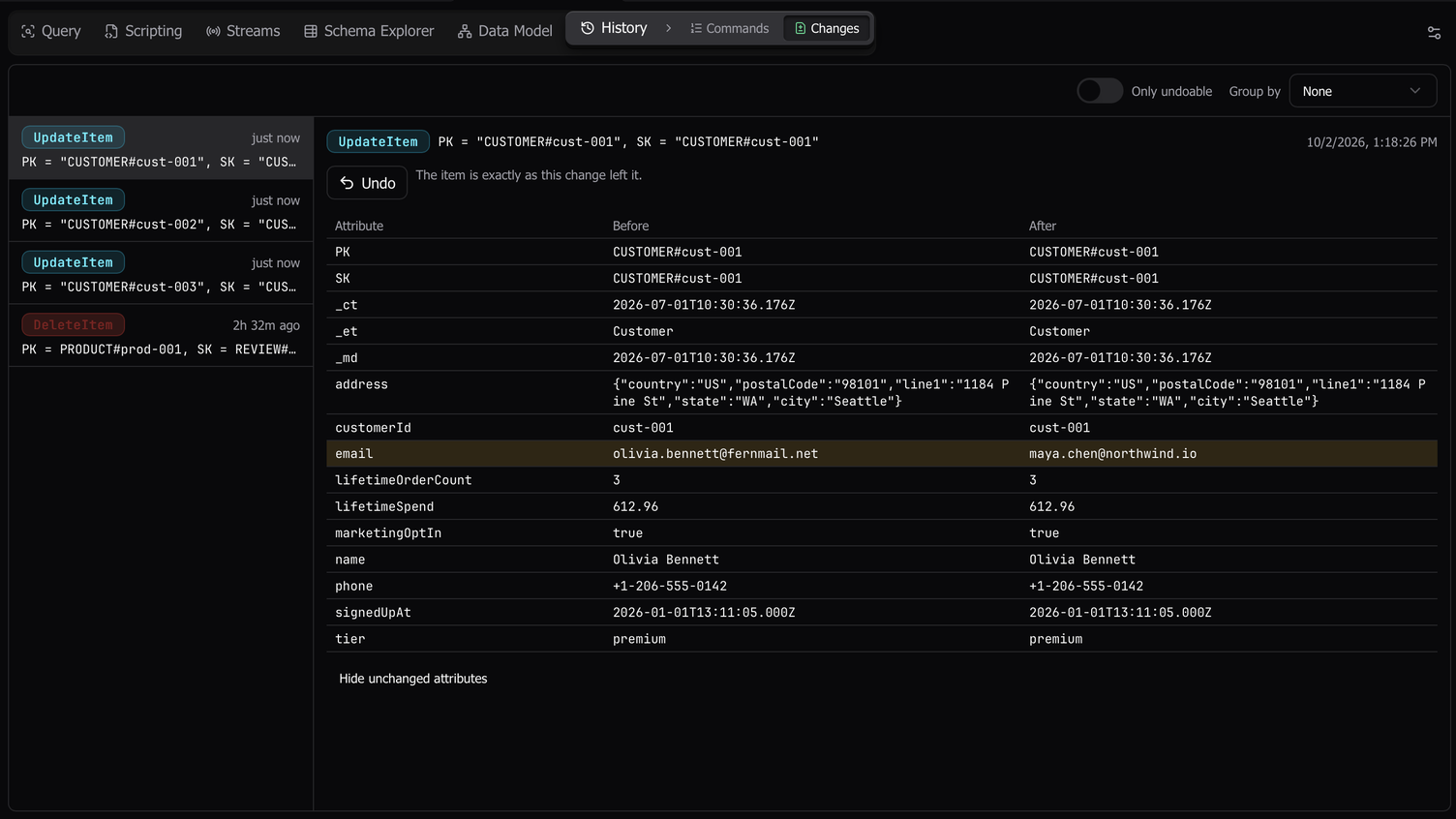
Task: Click the After column header
Action: click(1043, 226)
